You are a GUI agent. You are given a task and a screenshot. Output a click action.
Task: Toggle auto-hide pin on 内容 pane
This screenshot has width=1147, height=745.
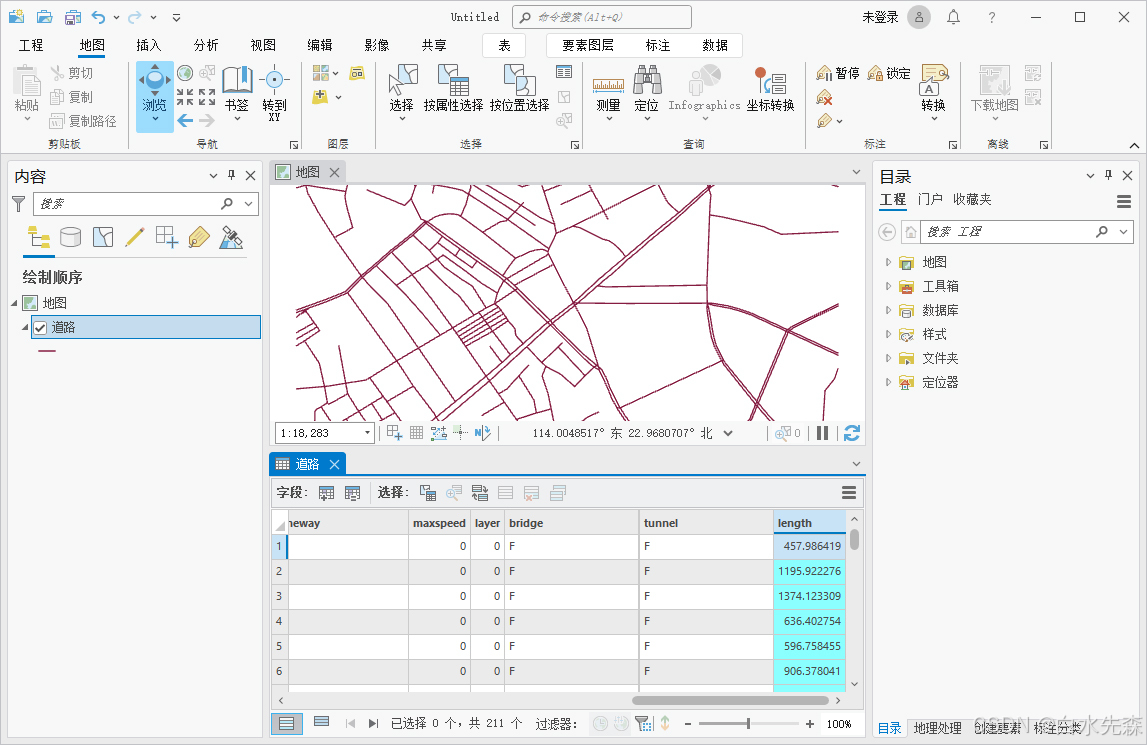[231, 176]
